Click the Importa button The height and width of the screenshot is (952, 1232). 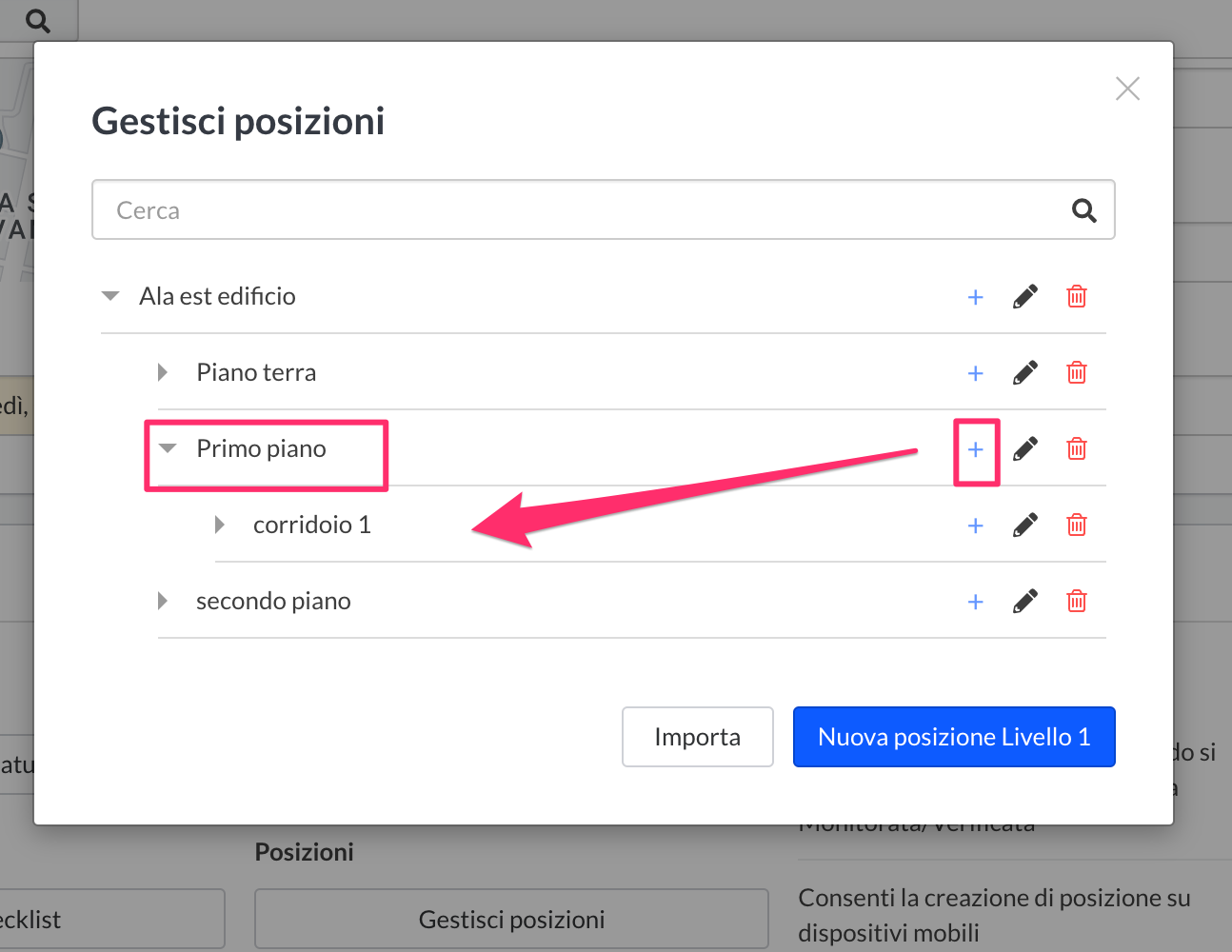tap(698, 737)
